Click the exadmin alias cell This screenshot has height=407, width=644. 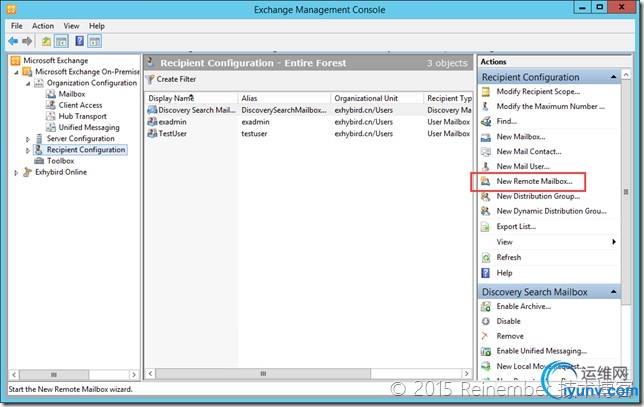(255, 122)
